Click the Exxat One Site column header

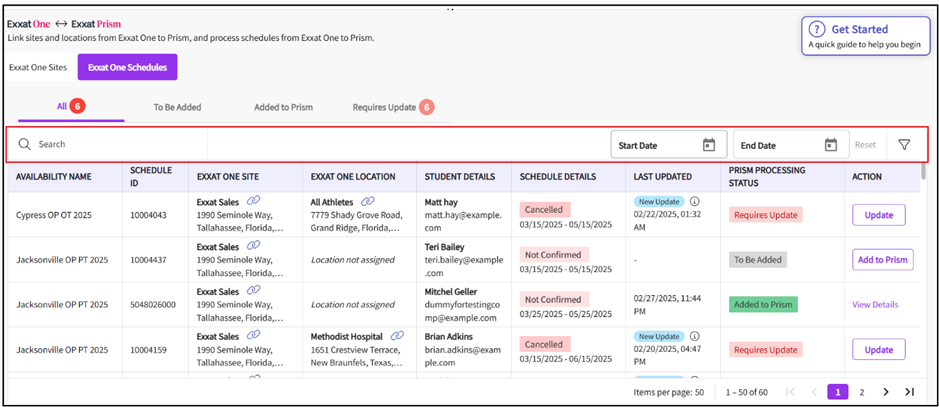[x=228, y=177]
